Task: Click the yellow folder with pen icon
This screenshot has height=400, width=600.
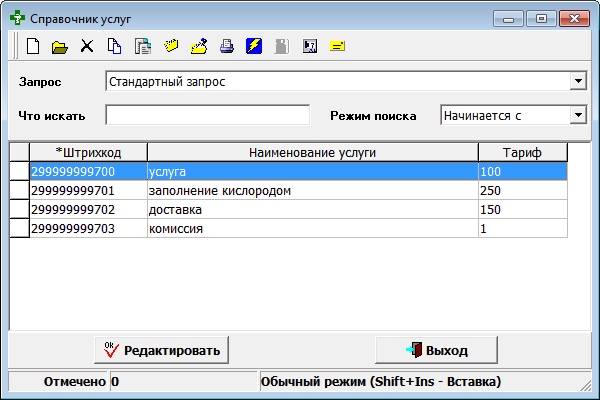Action: pyautogui.click(x=199, y=46)
